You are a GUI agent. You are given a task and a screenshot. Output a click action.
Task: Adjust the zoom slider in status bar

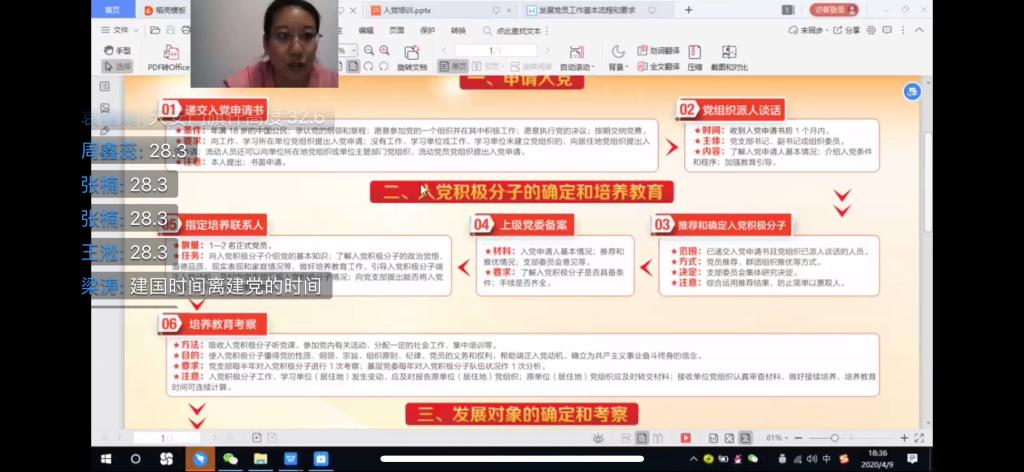coord(835,438)
